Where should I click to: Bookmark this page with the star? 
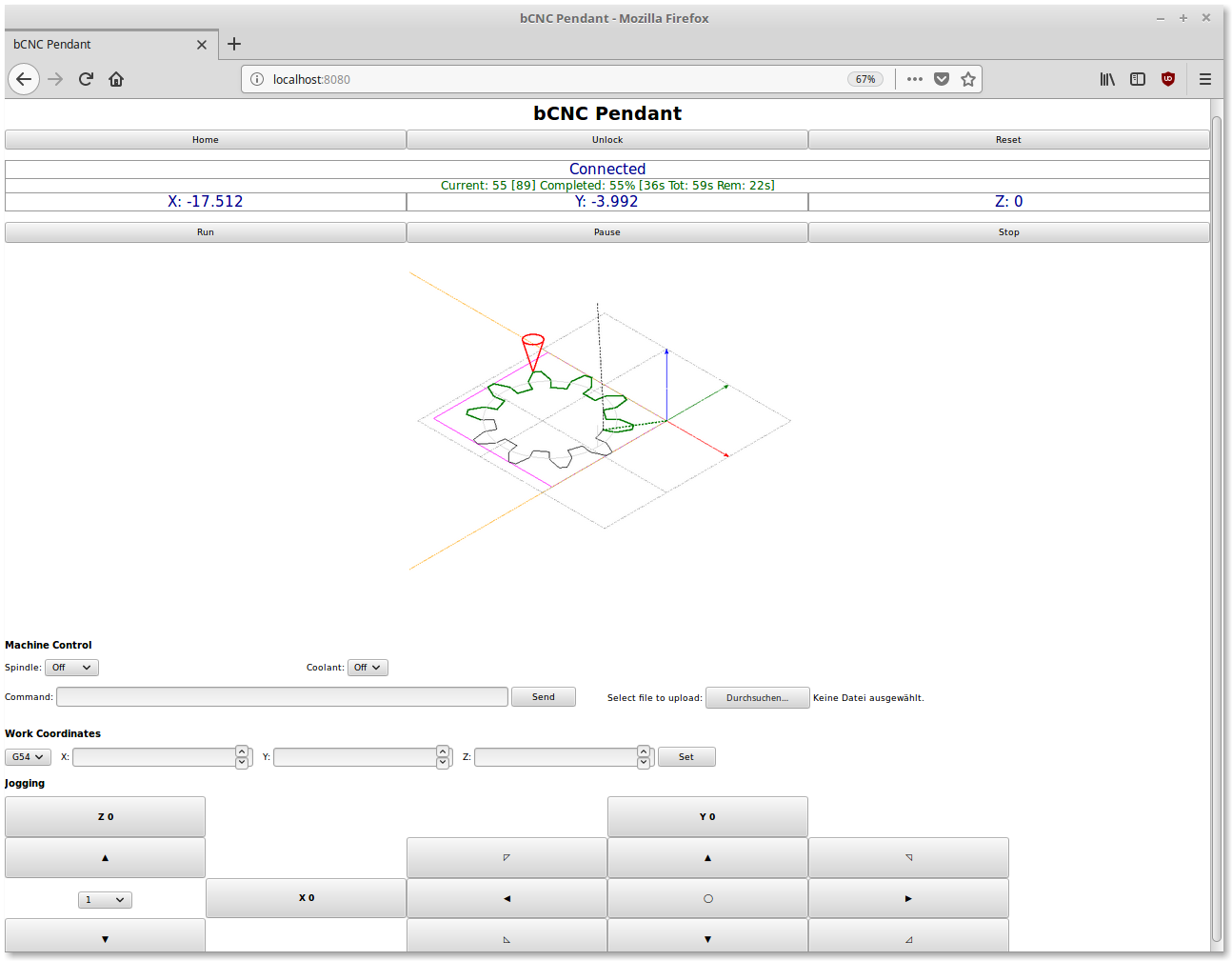click(x=968, y=79)
